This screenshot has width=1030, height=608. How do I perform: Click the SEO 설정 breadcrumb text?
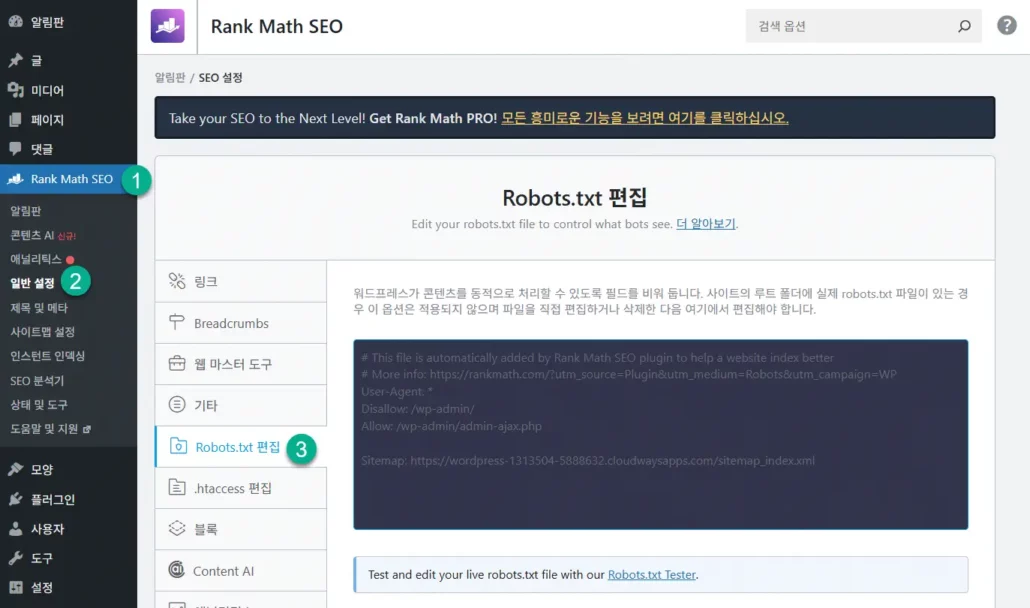click(221, 77)
